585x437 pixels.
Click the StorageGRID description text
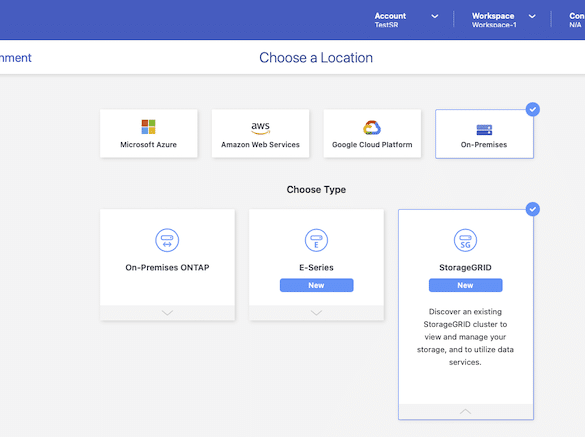click(x=465, y=337)
